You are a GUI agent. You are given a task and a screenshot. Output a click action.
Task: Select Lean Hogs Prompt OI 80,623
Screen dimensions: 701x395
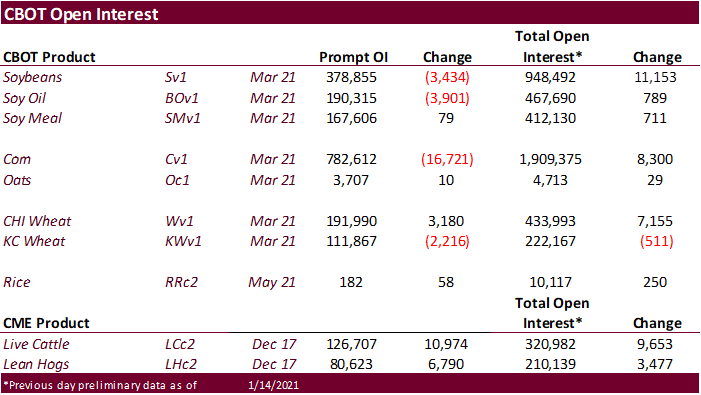coord(351,364)
